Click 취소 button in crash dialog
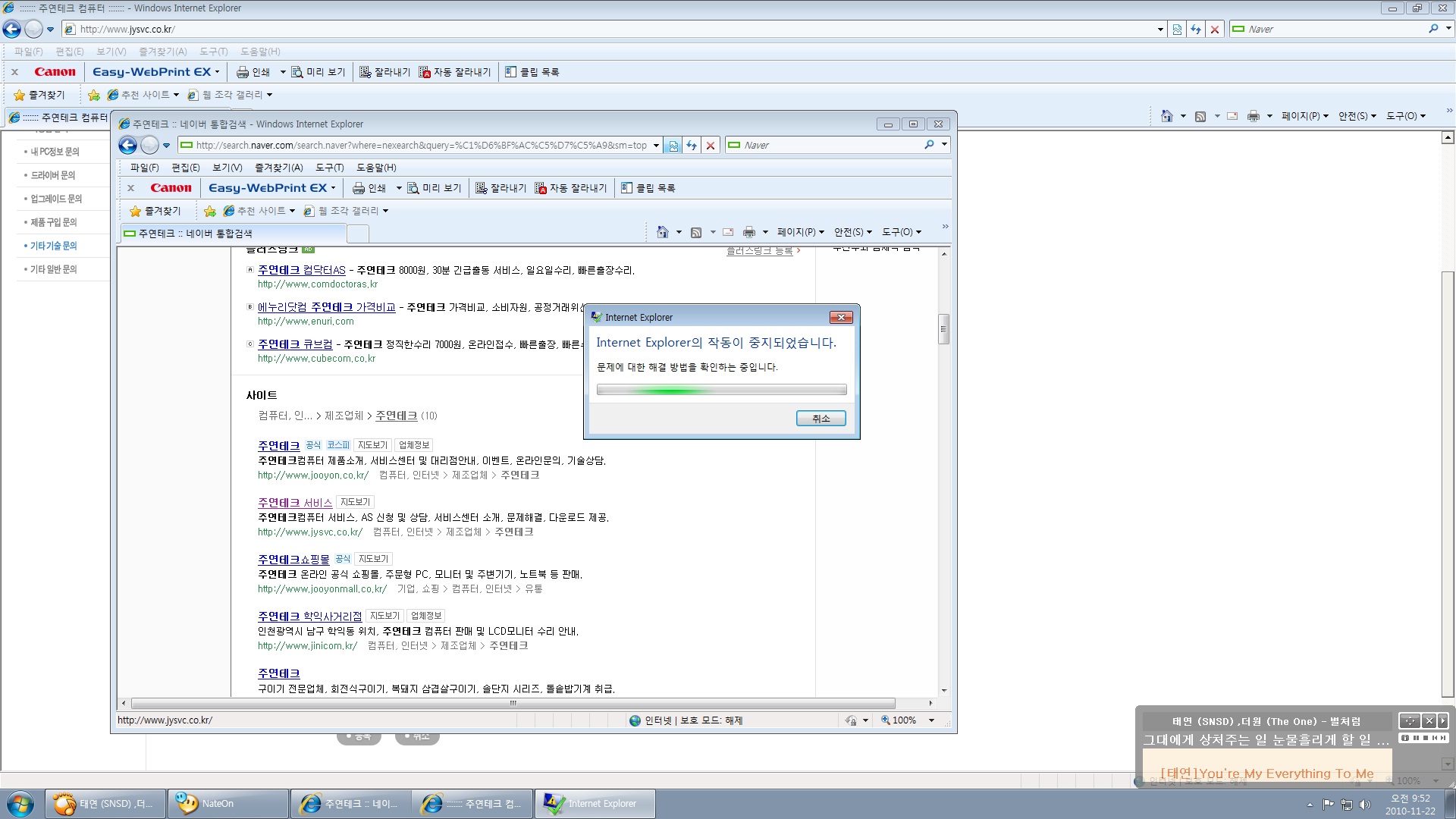This screenshot has width=1456, height=819. (821, 419)
